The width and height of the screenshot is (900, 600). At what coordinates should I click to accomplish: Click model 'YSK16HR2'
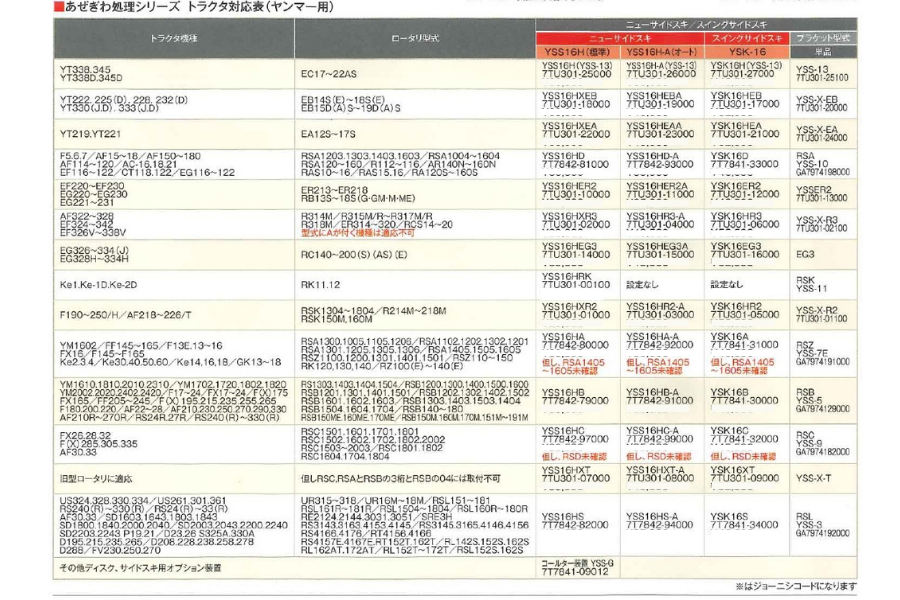[736, 306]
